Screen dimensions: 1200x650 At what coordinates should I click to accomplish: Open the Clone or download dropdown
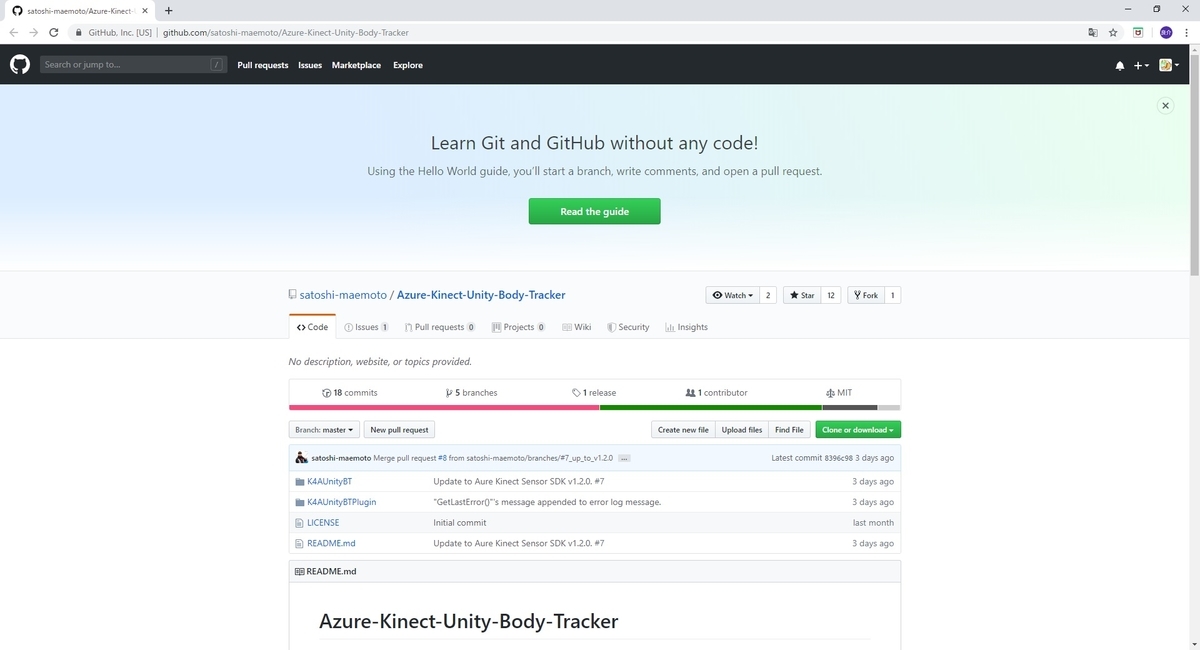[858, 430]
